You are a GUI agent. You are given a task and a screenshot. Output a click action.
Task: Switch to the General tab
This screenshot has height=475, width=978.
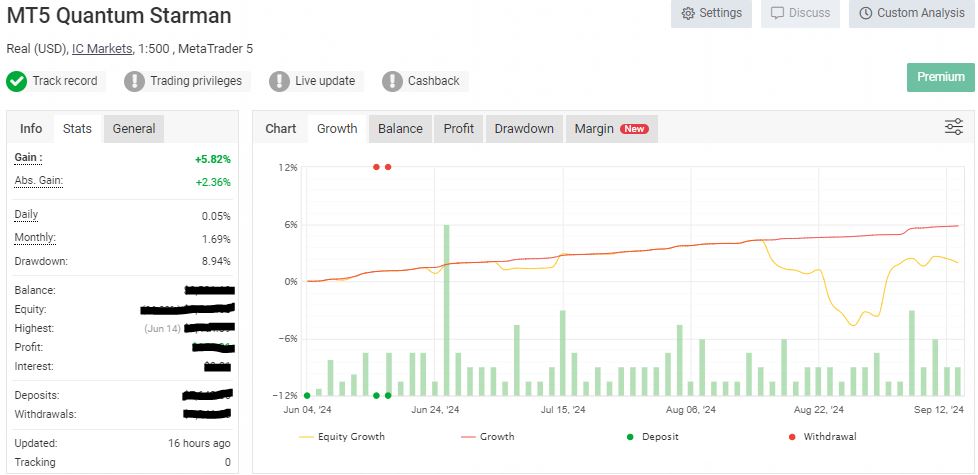pyautogui.click(x=133, y=129)
